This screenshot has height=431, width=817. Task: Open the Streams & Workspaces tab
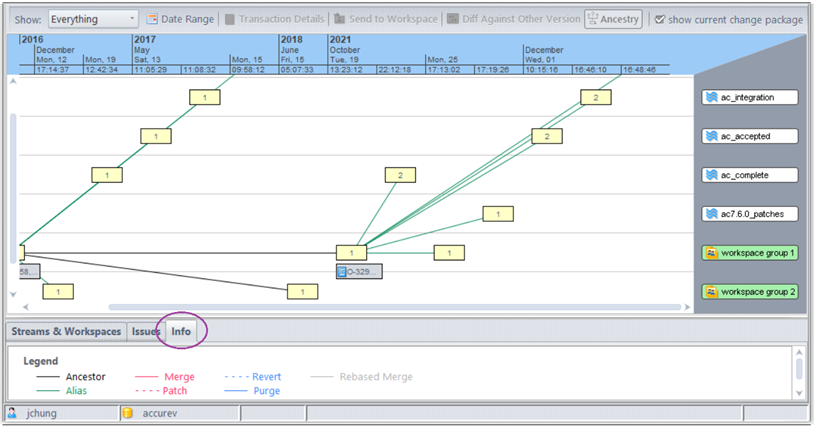(66, 331)
